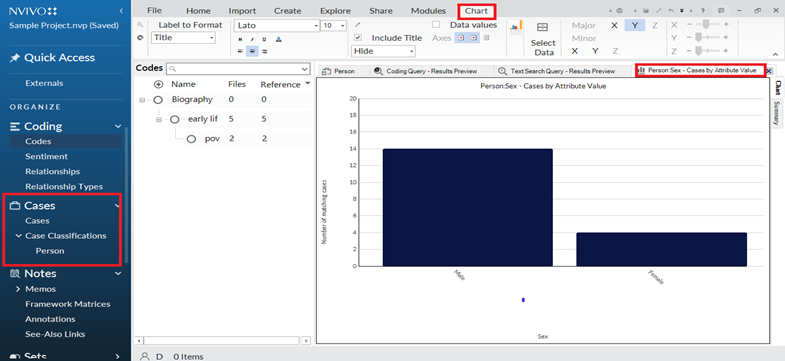Open the Help question mark icon

[x=703, y=11]
